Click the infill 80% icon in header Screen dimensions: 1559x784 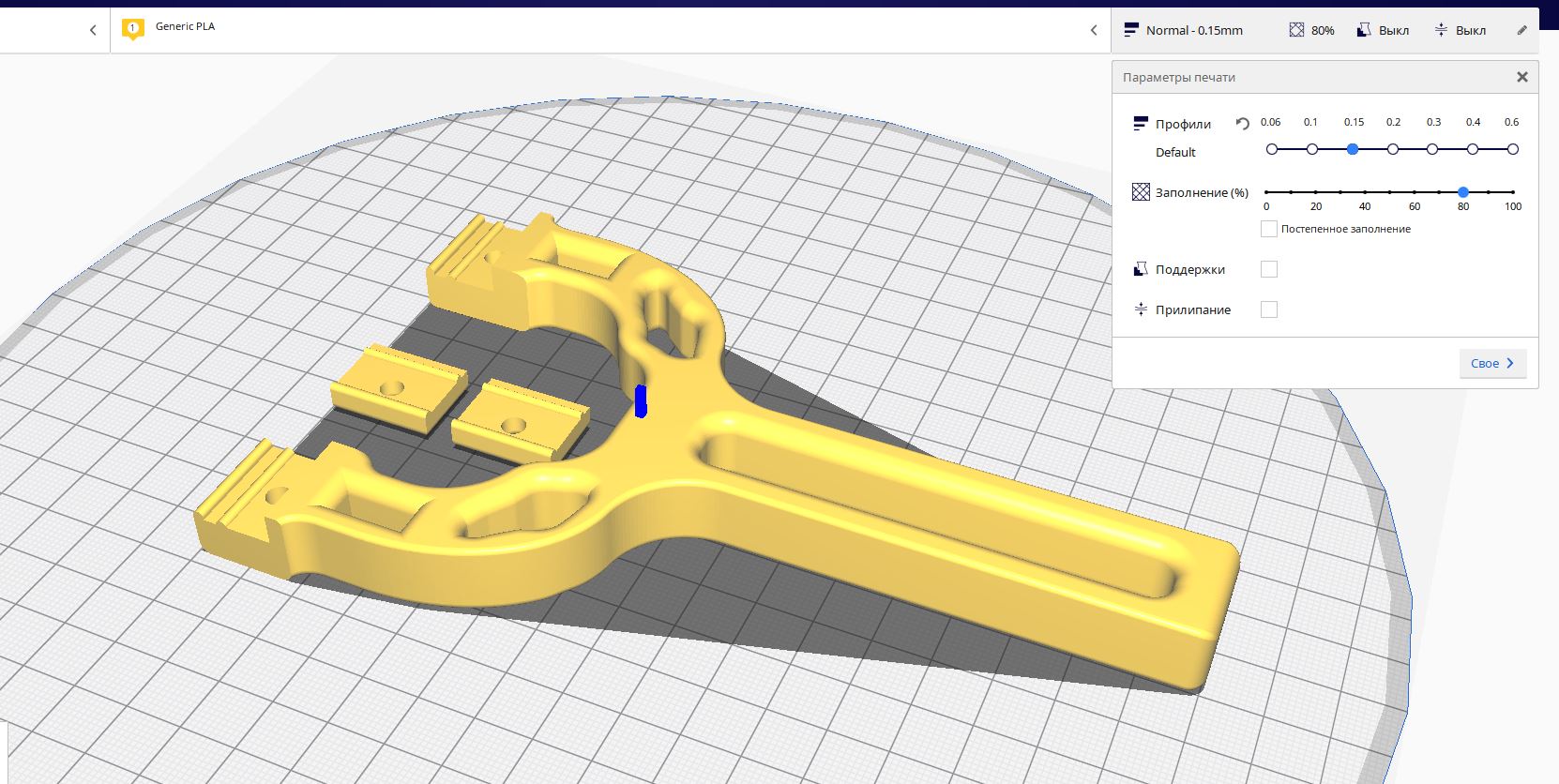(1296, 30)
